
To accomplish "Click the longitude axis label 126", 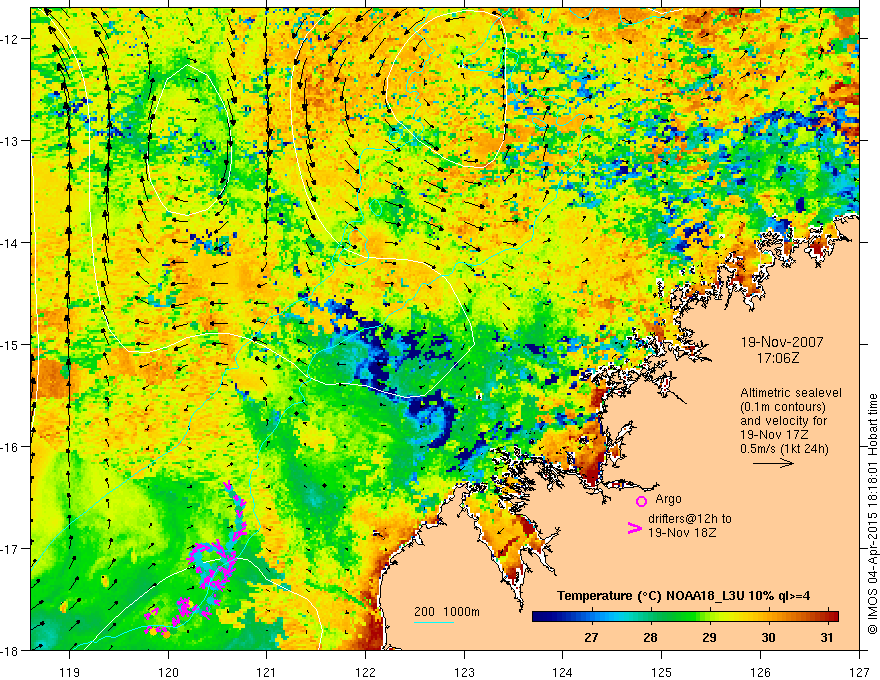I will 760,673.
